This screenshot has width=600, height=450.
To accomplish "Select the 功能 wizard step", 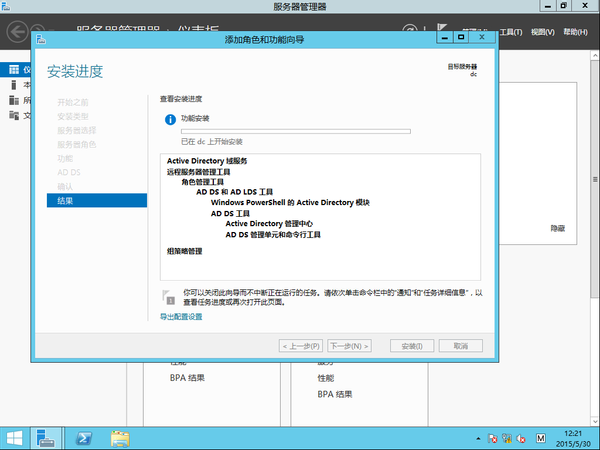I will pyautogui.click(x=65, y=158).
